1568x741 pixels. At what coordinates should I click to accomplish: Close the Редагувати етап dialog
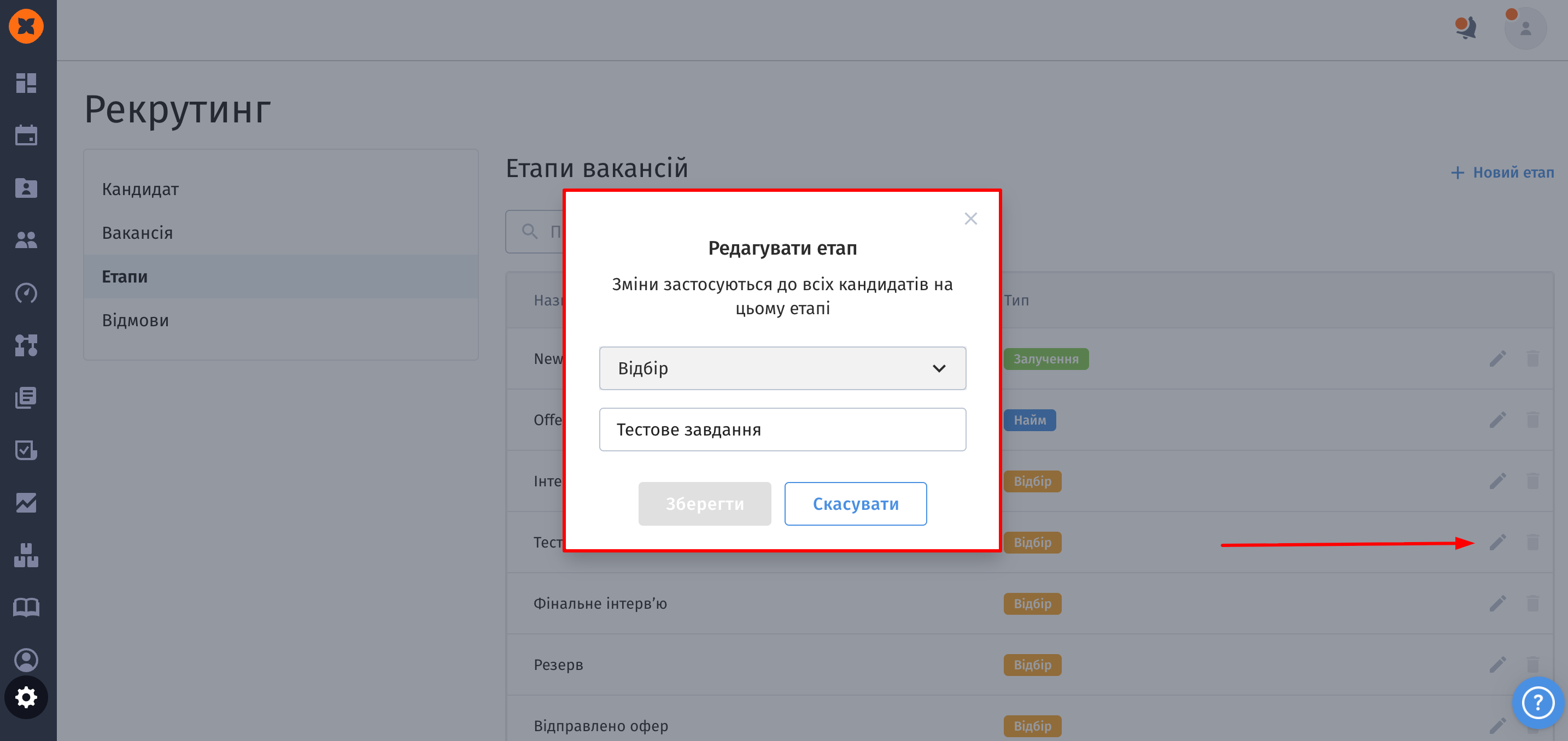(970, 219)
